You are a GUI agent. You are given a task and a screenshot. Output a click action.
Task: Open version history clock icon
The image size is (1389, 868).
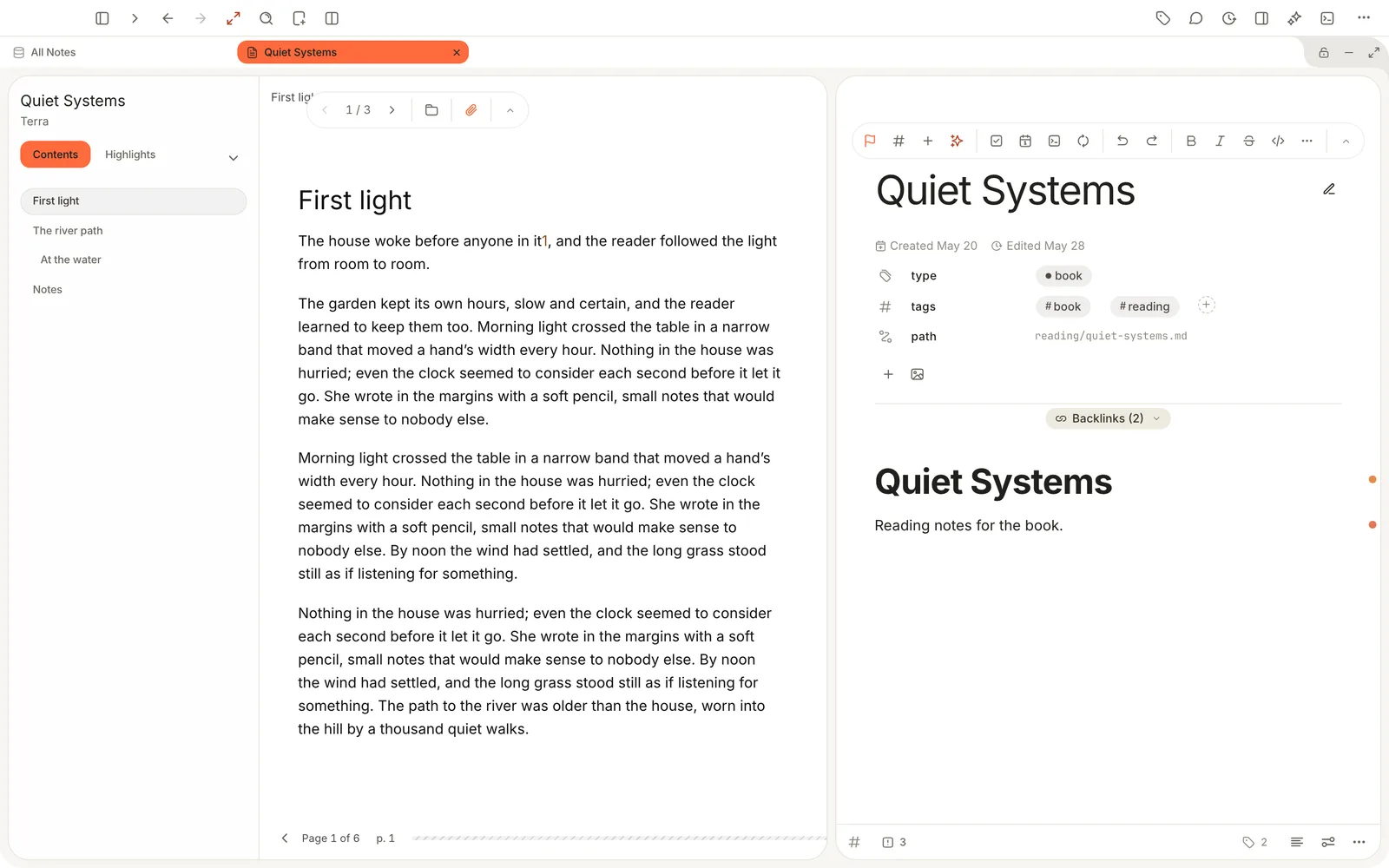point(1229,18)
